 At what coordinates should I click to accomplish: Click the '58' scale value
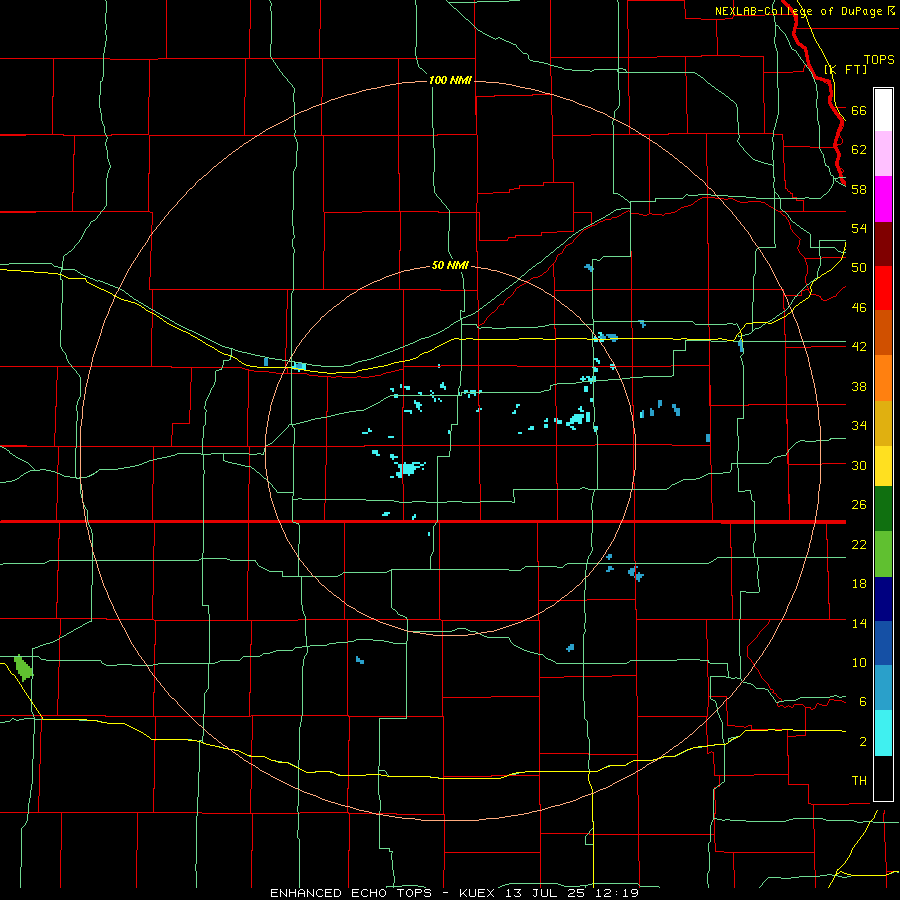tap(859, 189)
